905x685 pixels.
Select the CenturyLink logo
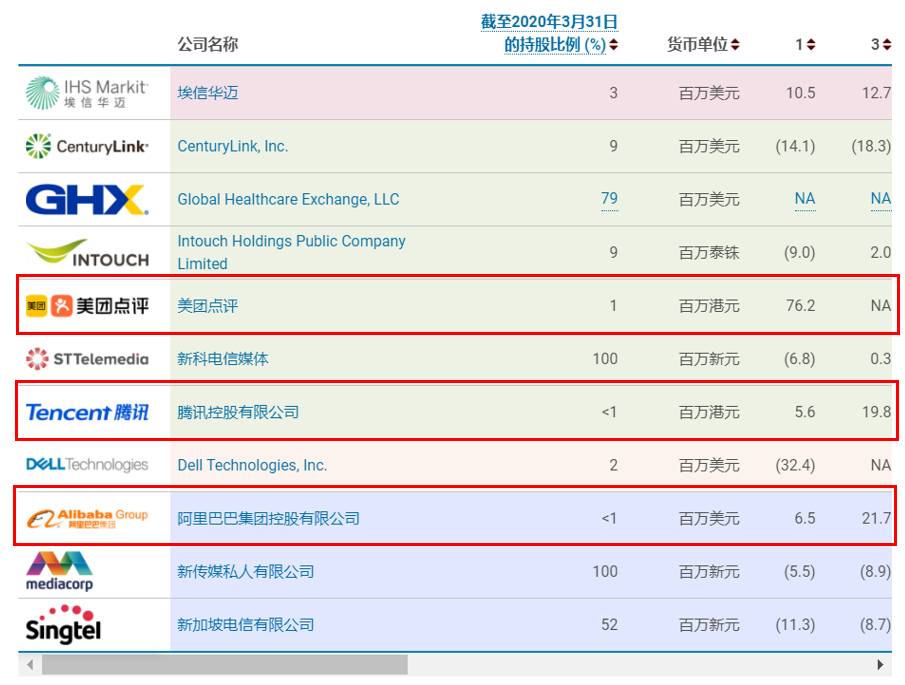[x=87, y=146]
